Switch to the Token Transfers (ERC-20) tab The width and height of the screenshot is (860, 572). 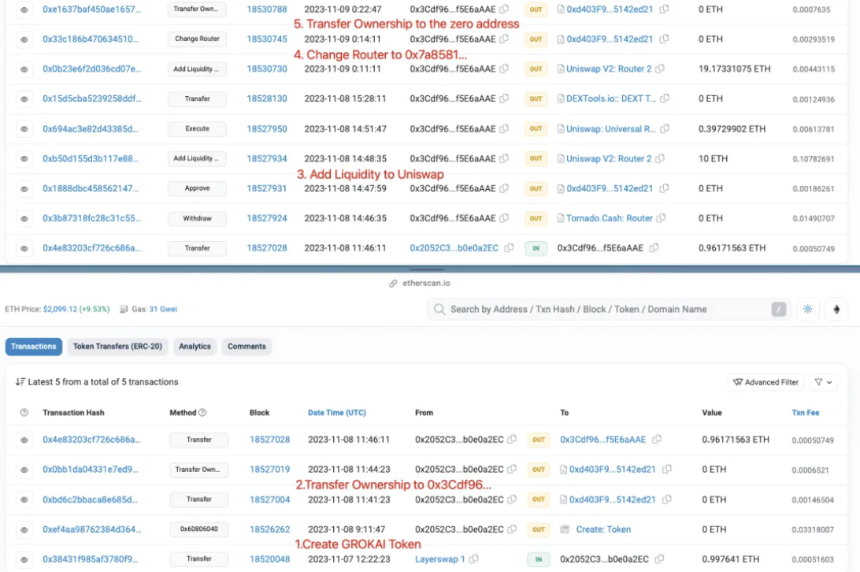[117, 347]
